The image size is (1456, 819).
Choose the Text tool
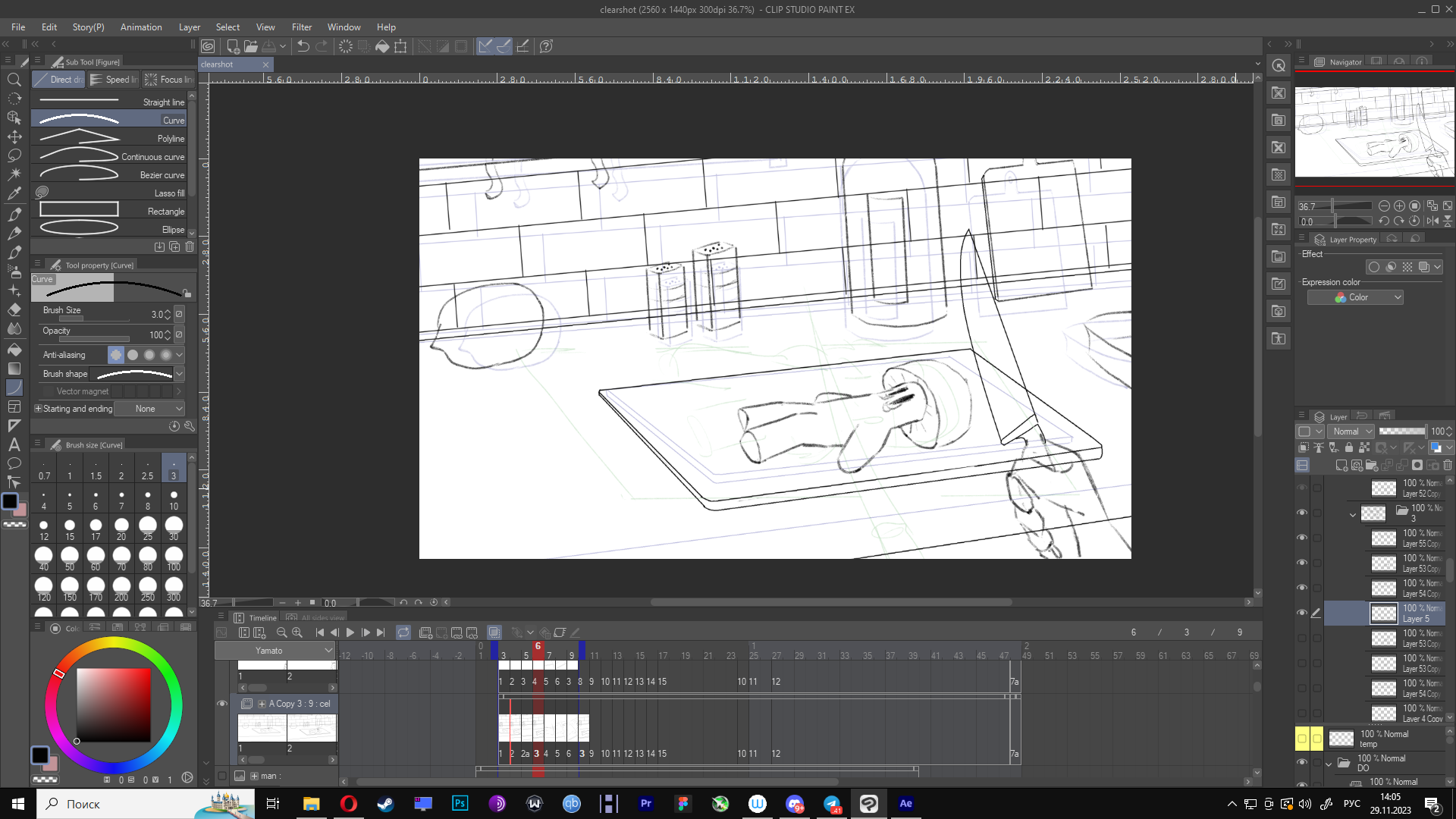point(14,445)
